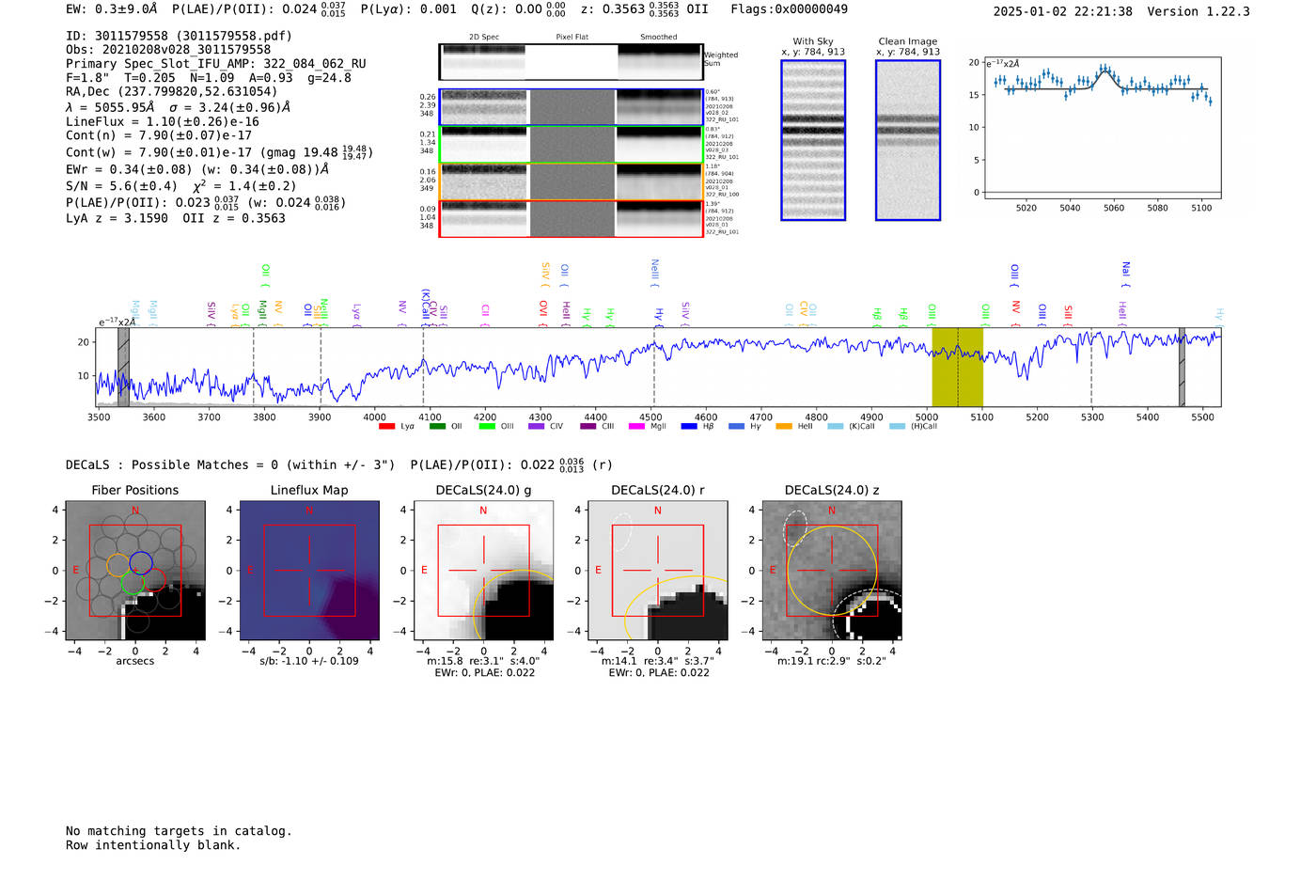
Task: Click the blue fiber circle in Fiber Positions
Action: 141,563
